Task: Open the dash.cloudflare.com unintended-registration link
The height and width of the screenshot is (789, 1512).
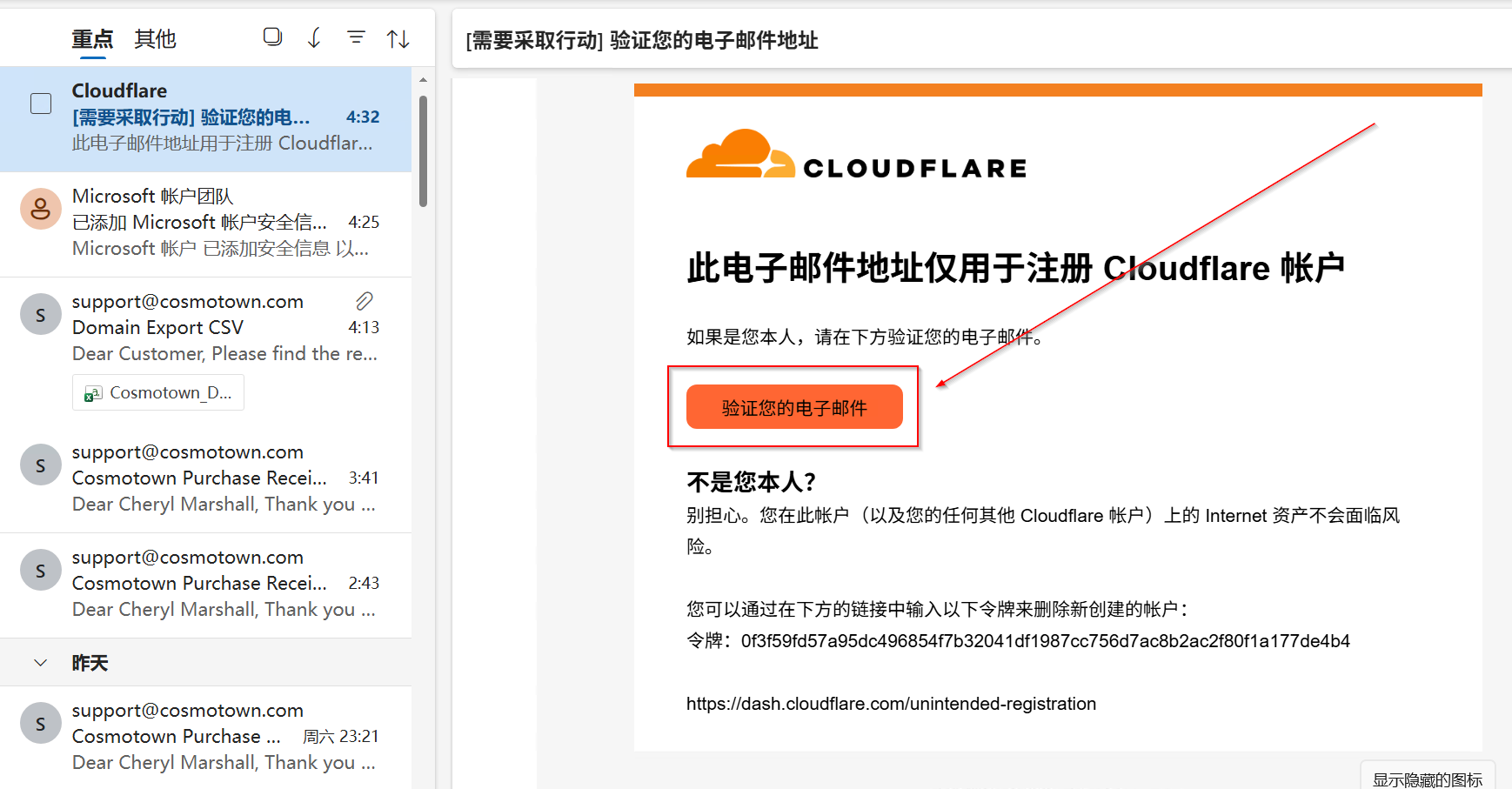Action: click(891, 704)
